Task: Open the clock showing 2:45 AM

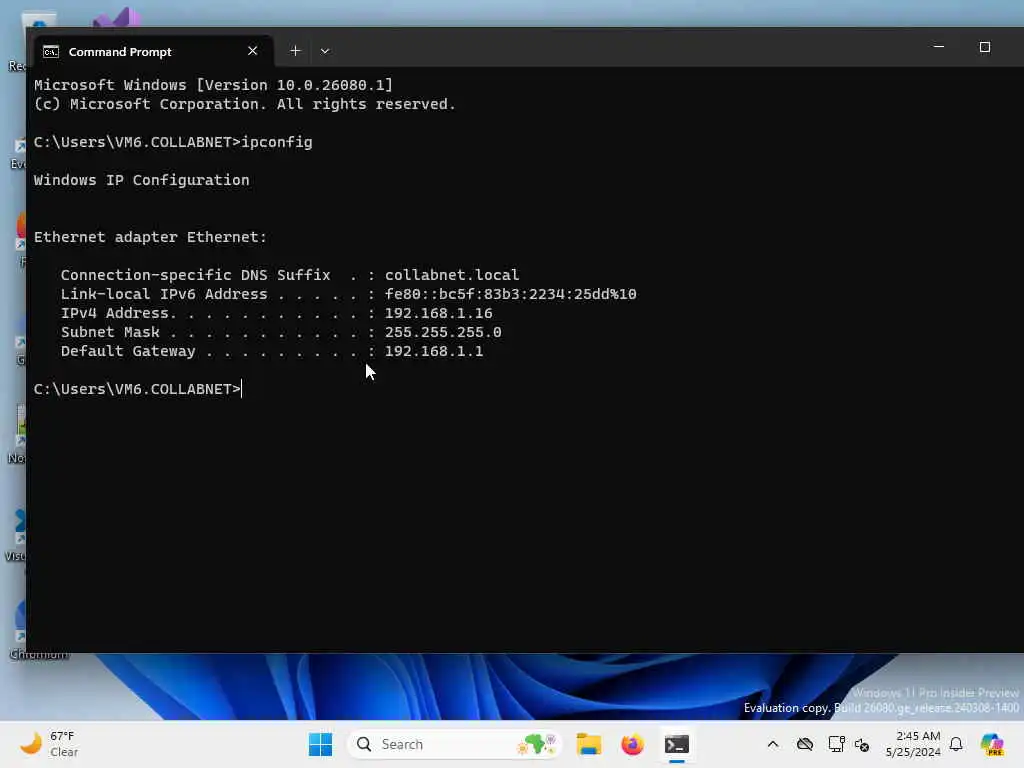Action: coord(913,744)
